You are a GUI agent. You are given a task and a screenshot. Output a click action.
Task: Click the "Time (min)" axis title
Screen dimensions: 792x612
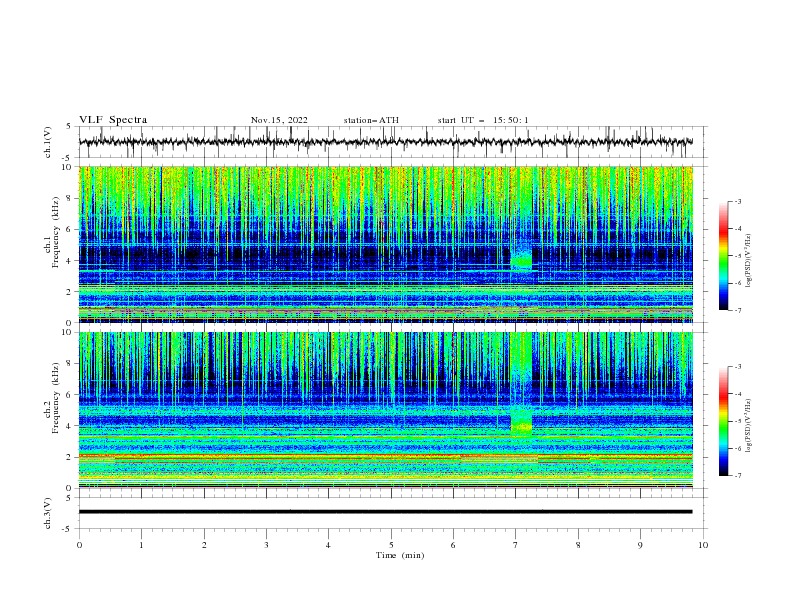[400, 555]
